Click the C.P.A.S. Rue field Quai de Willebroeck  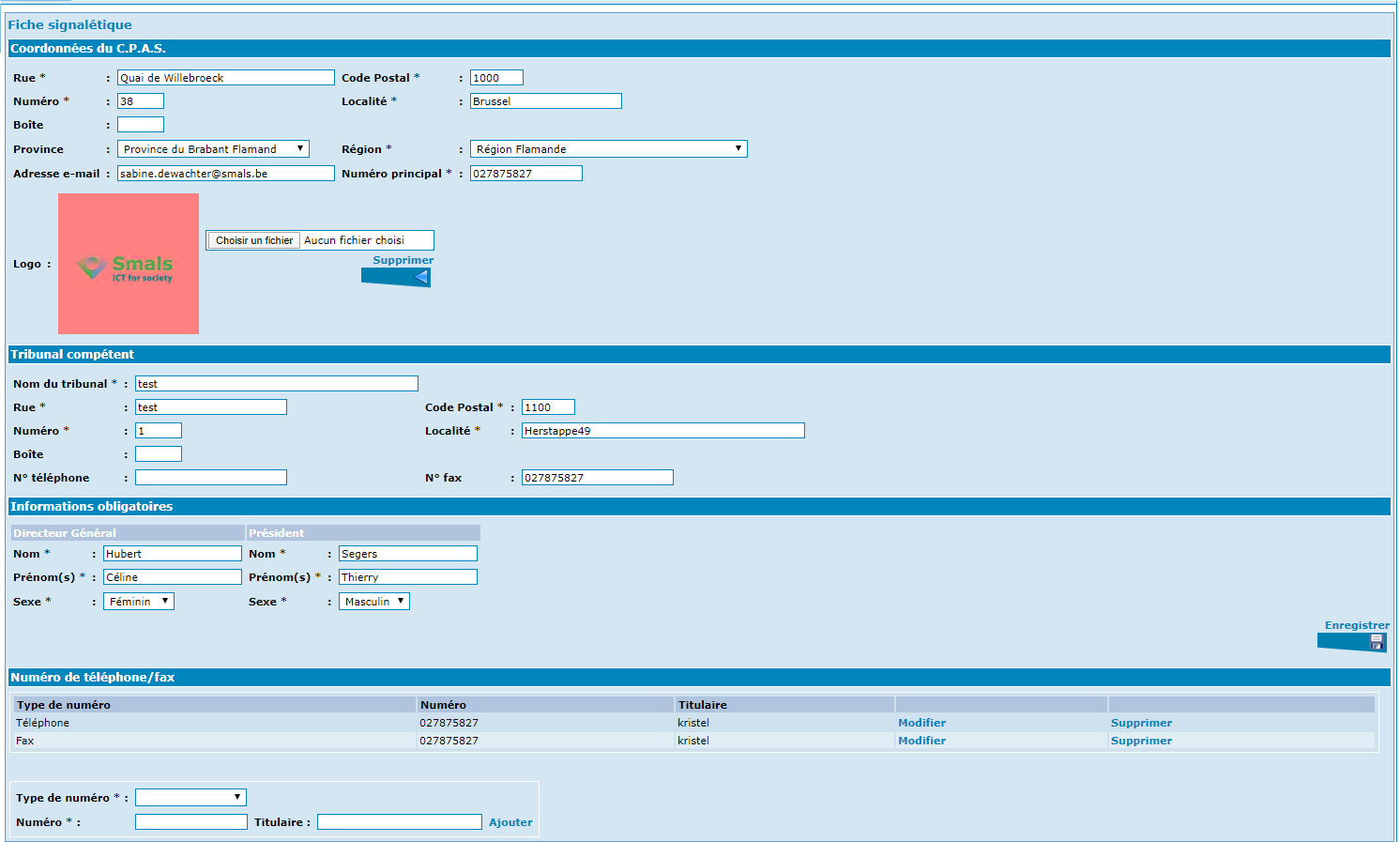(226, 78)
